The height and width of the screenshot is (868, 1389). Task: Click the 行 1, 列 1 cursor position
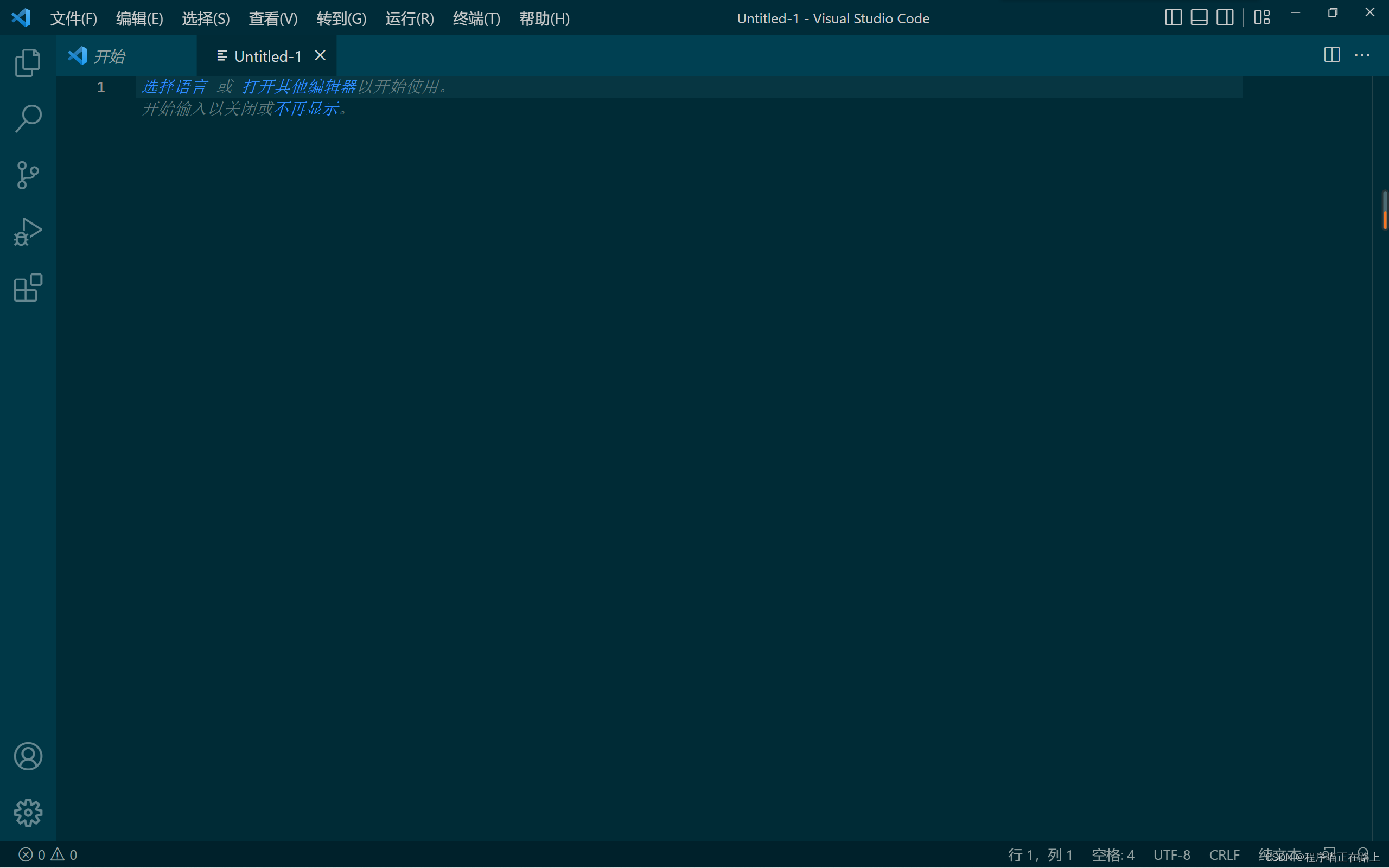click(x=1040, y=854)
